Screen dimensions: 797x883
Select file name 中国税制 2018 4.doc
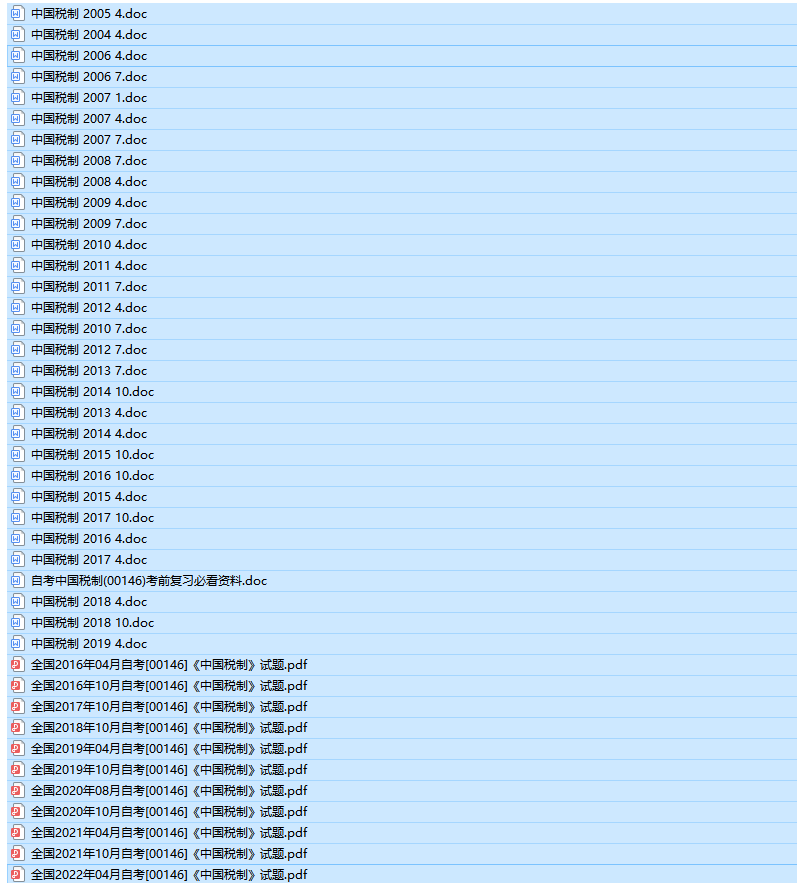[89, 602]
